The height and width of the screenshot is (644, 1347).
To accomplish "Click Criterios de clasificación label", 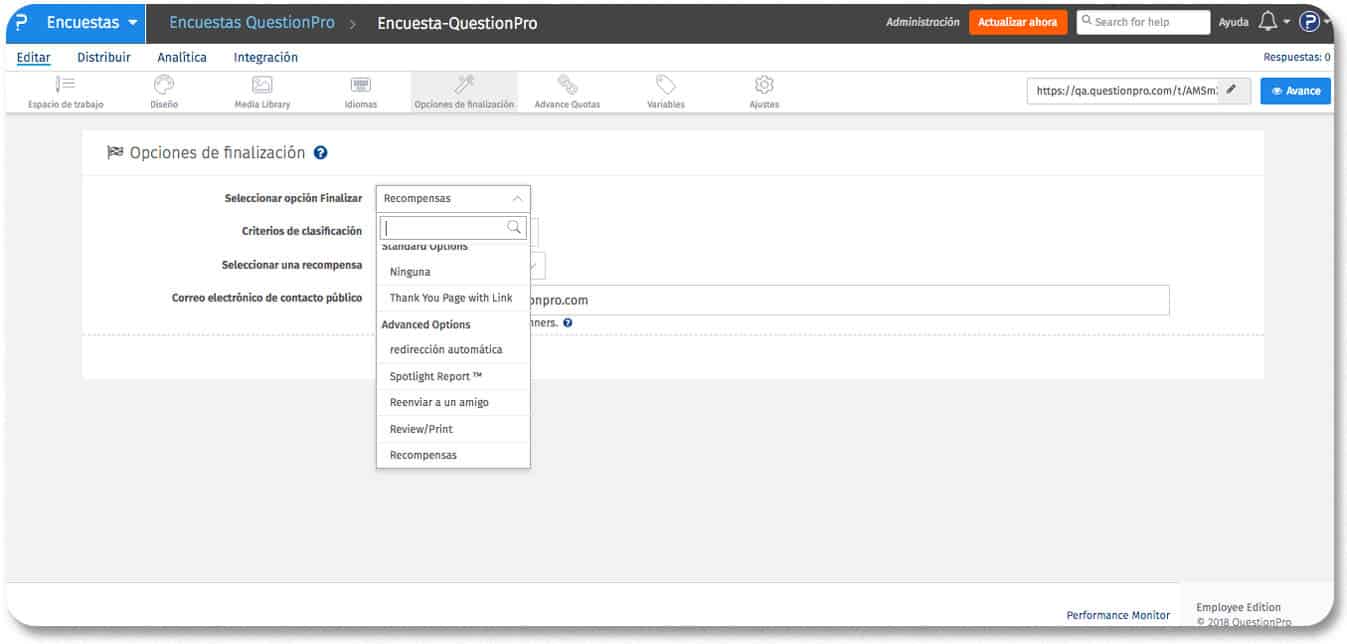I will point(302,231).
